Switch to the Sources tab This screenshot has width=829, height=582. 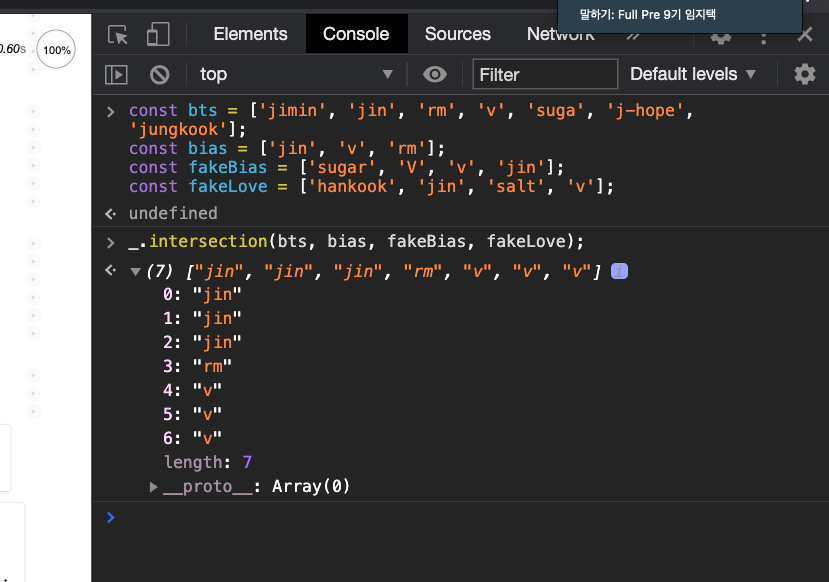(457, 34)
